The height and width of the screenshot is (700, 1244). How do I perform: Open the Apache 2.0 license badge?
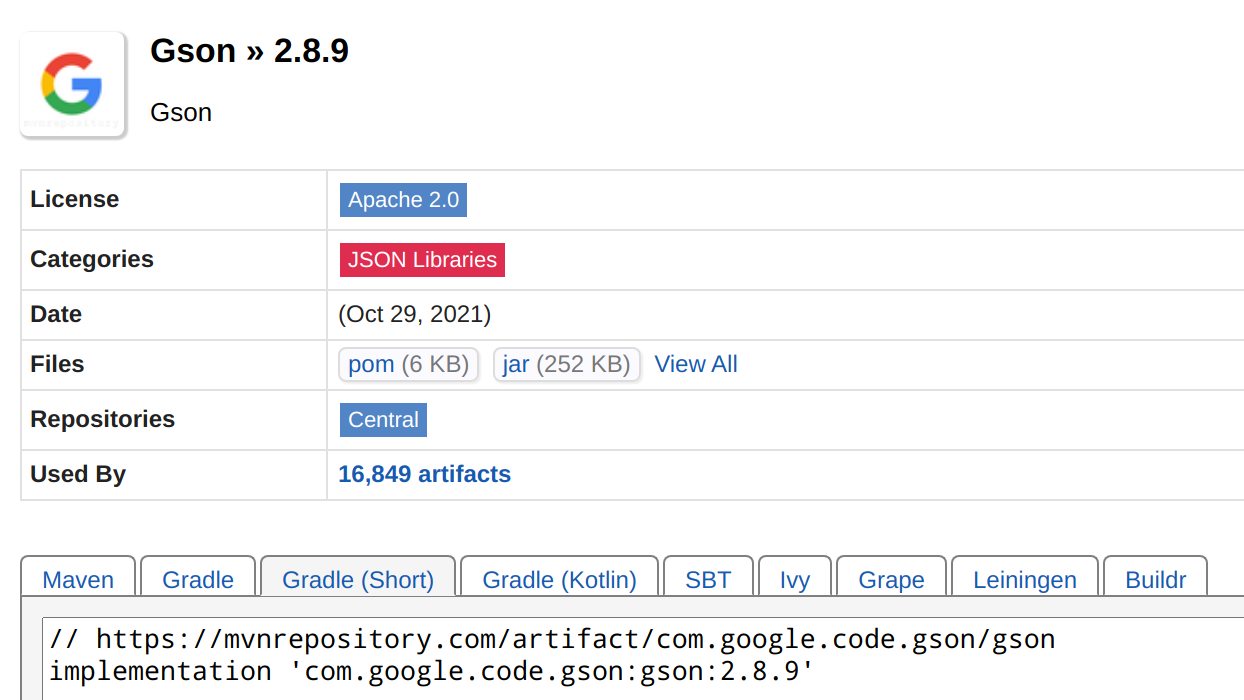point(403,200)
